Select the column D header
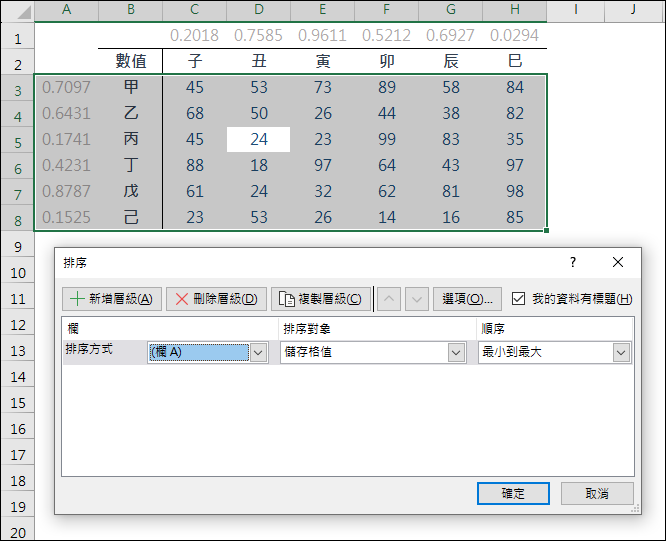Image resolution: width=666 pixels, height=541 pixels. [x=259, y=10]
